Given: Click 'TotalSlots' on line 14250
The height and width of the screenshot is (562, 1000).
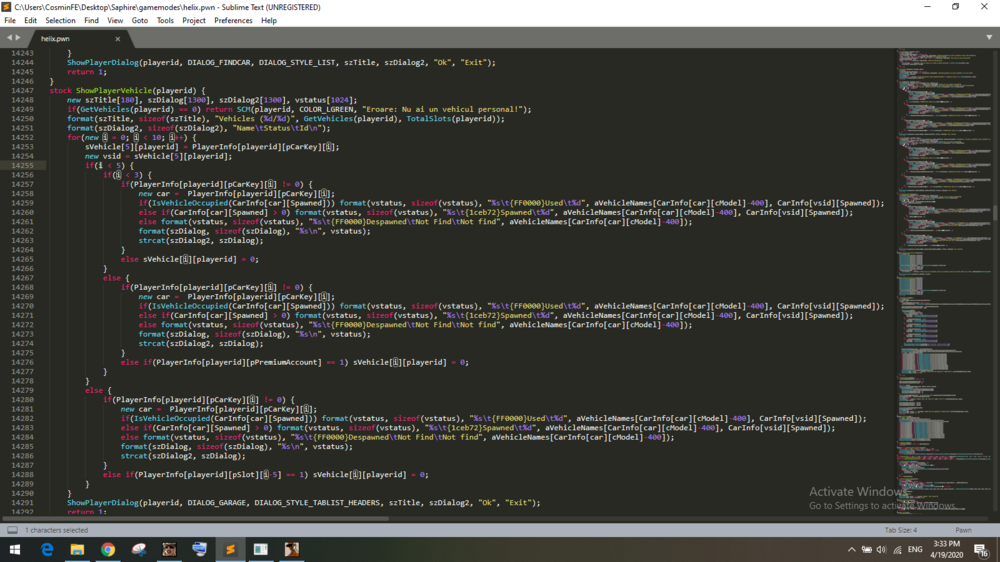Looking at the screenshot, I should [429, 119].
